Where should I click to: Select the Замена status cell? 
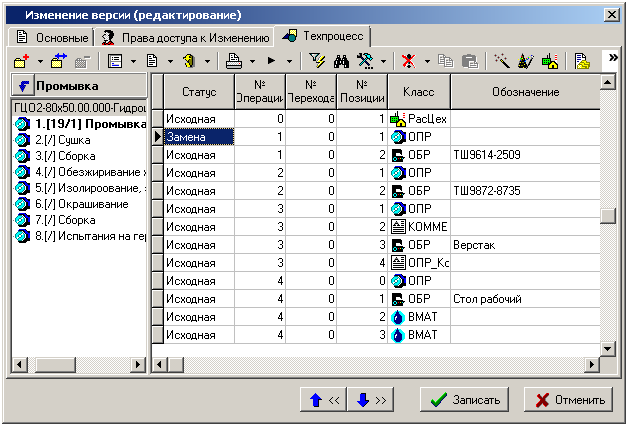198,136
